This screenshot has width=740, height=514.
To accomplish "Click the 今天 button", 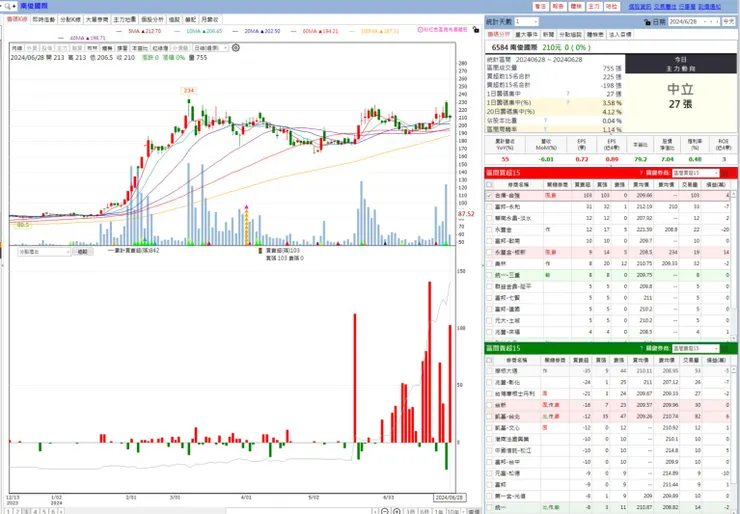I will (728, 22).
